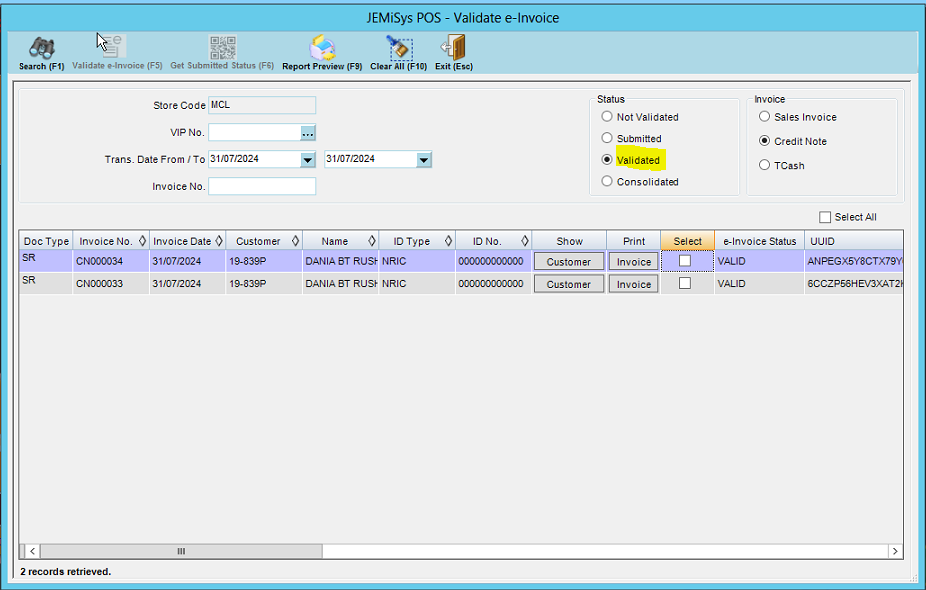Image resolution: width=926 pixels, height=590 pixels.
Task: Switch invoice type to TCash
Action: pyautogui.click(x=764, y=164)
